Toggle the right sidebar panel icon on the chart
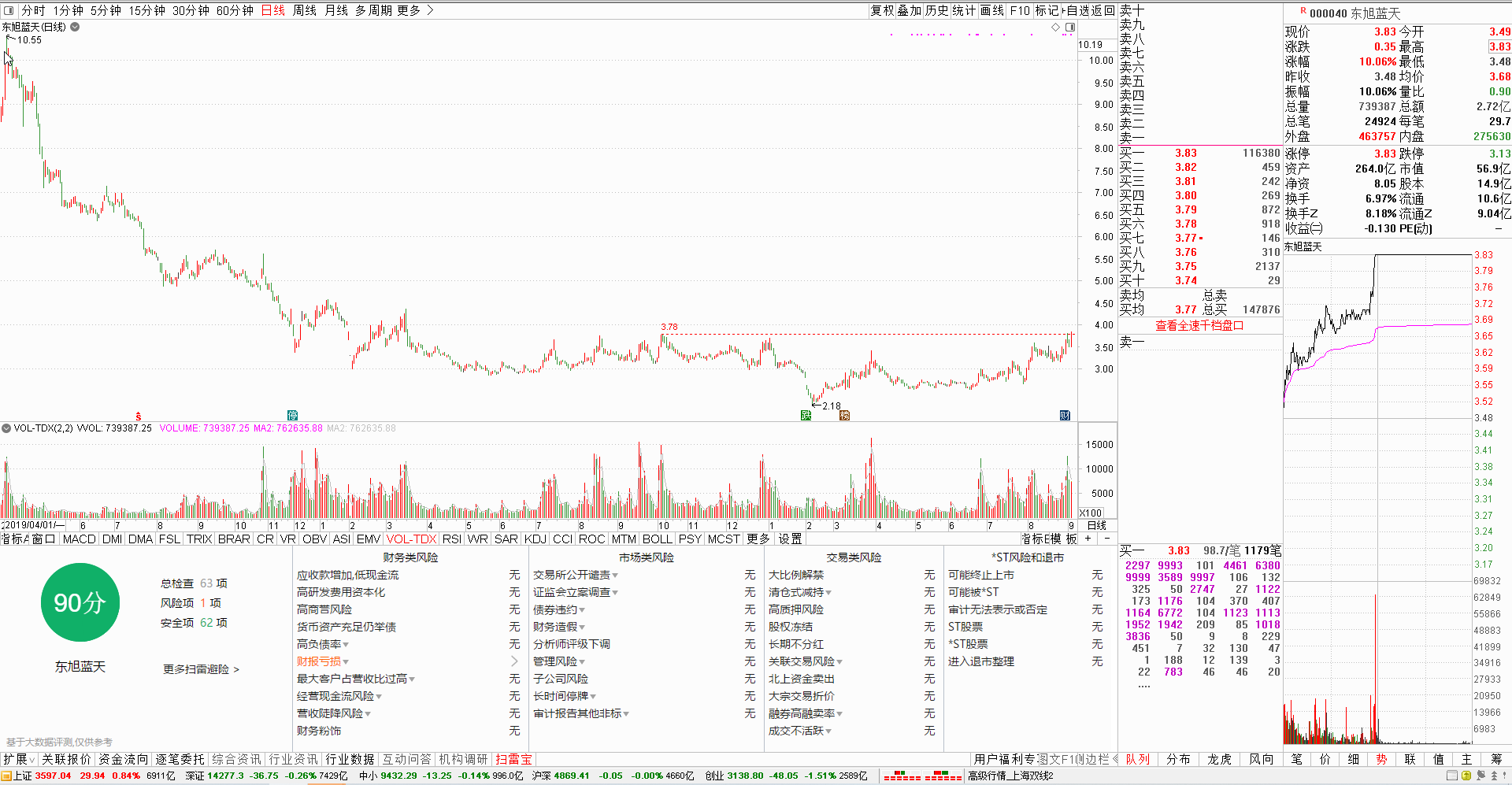 (x=1070, y=28)
